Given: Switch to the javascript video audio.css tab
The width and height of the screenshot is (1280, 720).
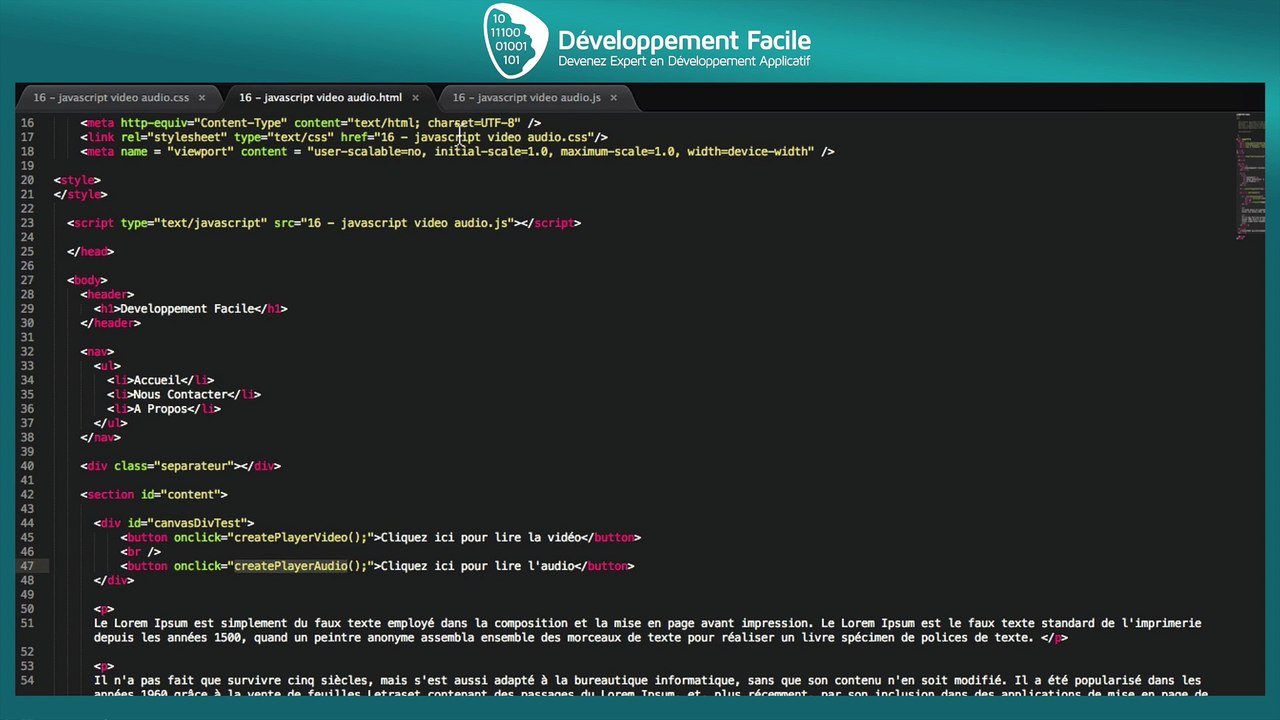Looking at the screenshot, I should coord(111,97).
